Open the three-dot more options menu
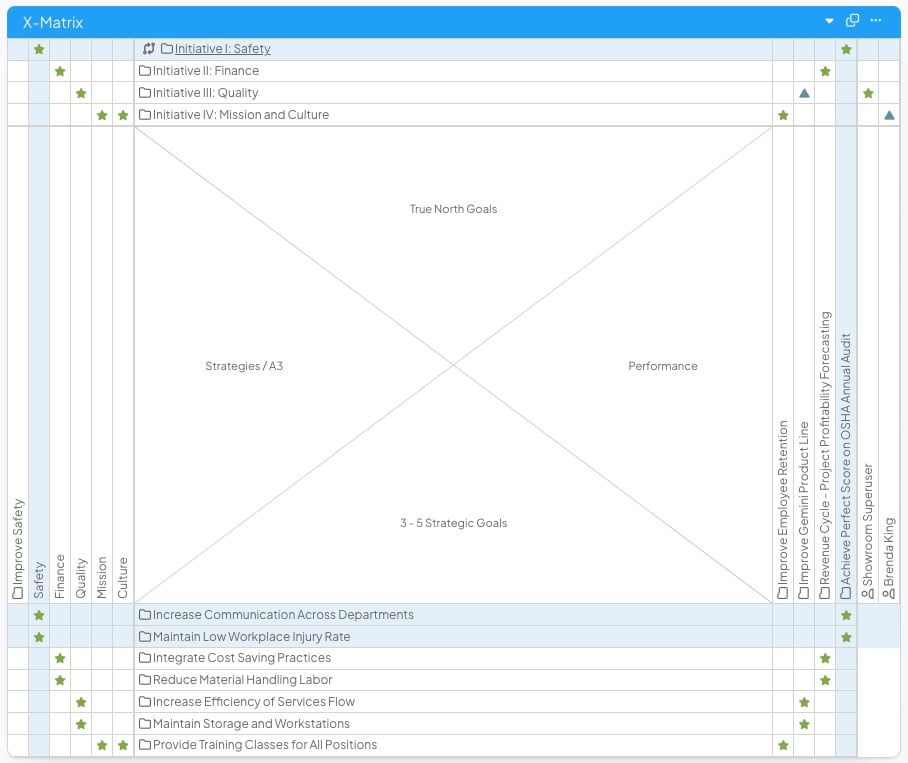 click(876, 21)
